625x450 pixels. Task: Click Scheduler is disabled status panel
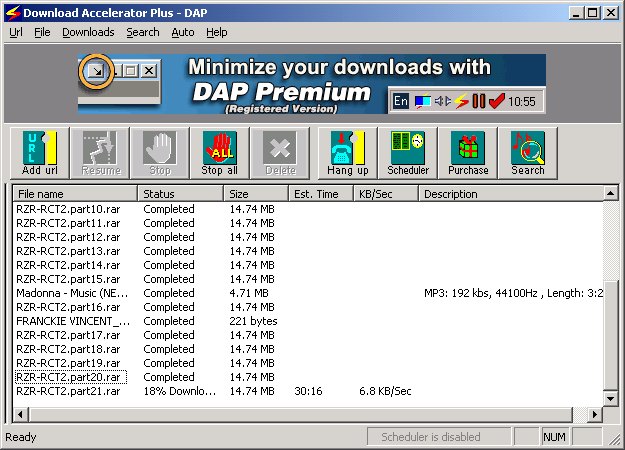click(x=439, y=437)
